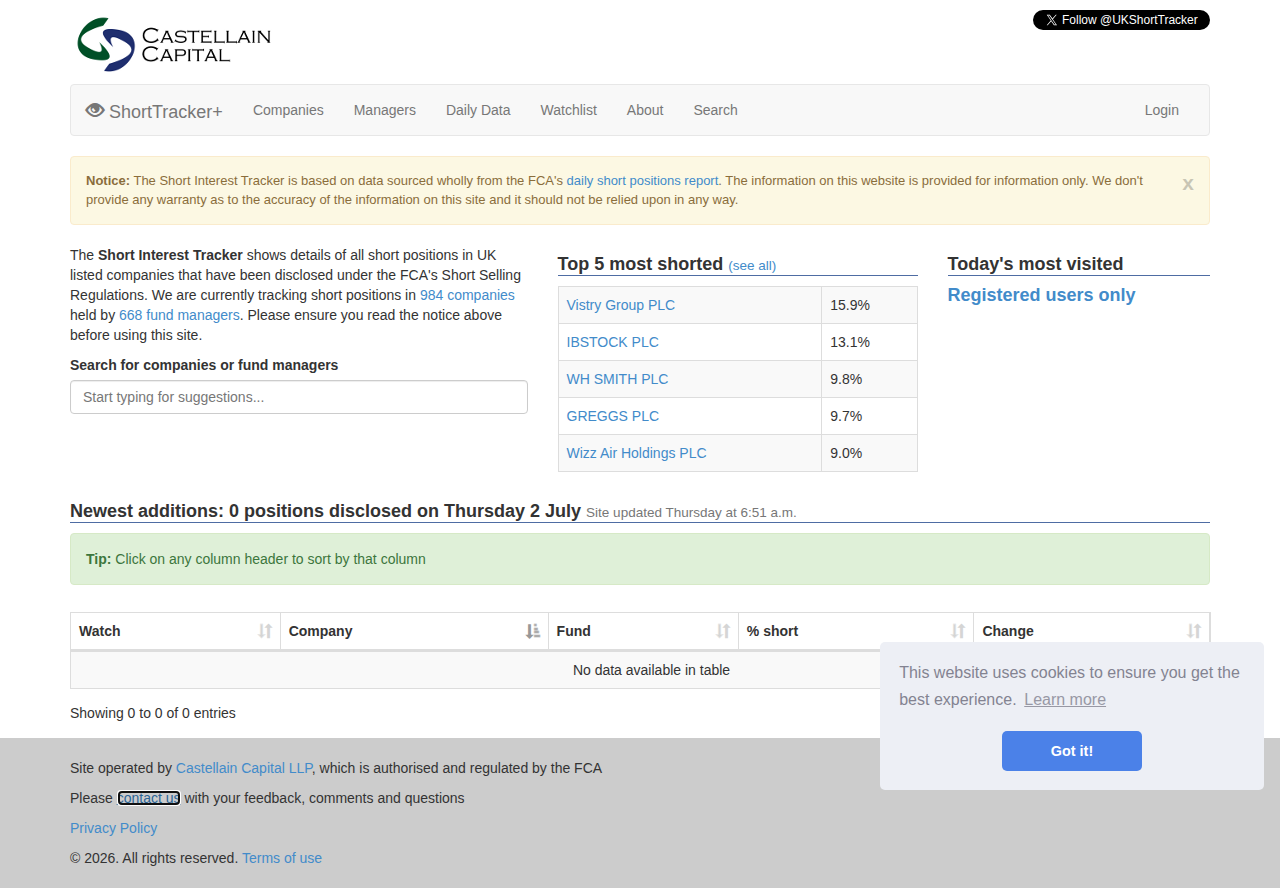Click the 984 companies link
The image size is (1280, 888).
(x=467, y=295)
